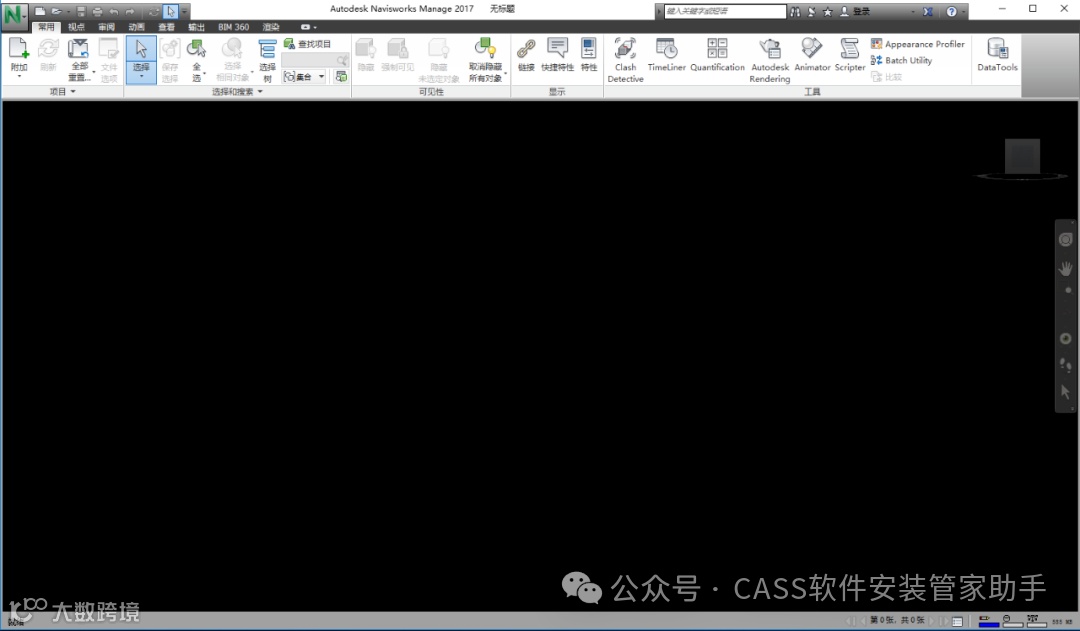Screen dimensions: 1080x631
Task: Toggle 快捷特性 (Quick Properties) display
Action: (557, 54)
